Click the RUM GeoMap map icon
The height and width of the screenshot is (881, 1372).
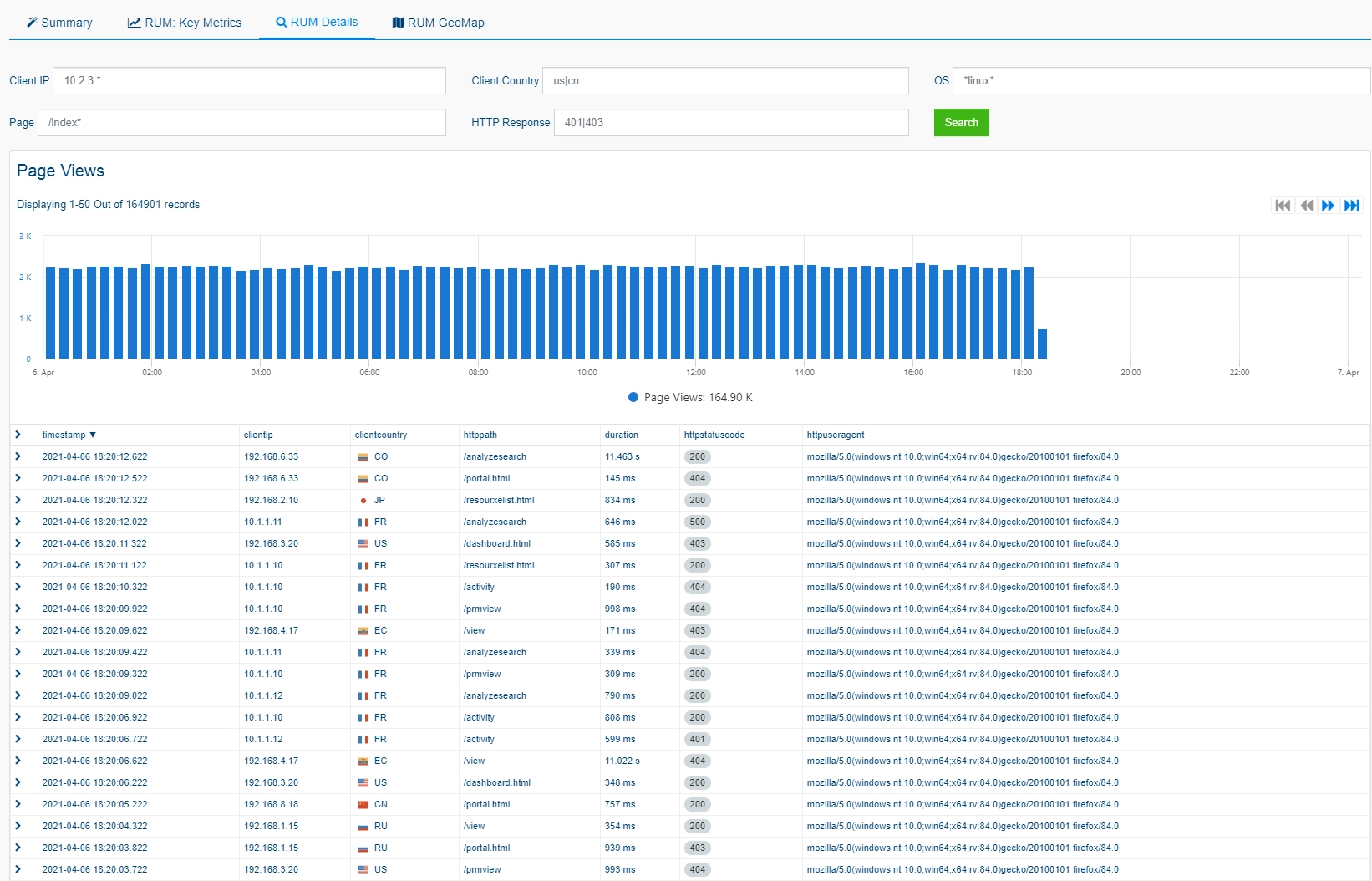[x=398, y=23]
